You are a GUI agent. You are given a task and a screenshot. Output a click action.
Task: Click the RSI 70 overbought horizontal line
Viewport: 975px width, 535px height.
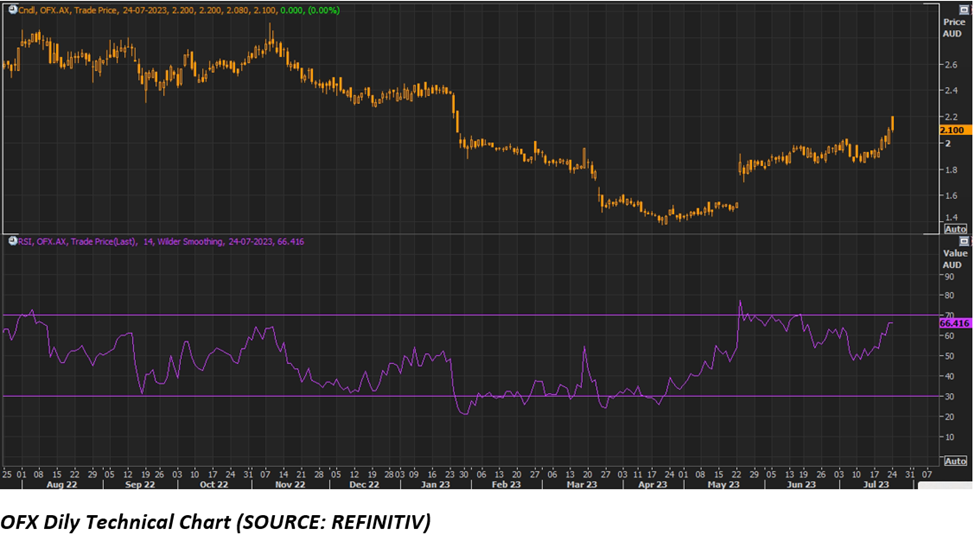400,315
